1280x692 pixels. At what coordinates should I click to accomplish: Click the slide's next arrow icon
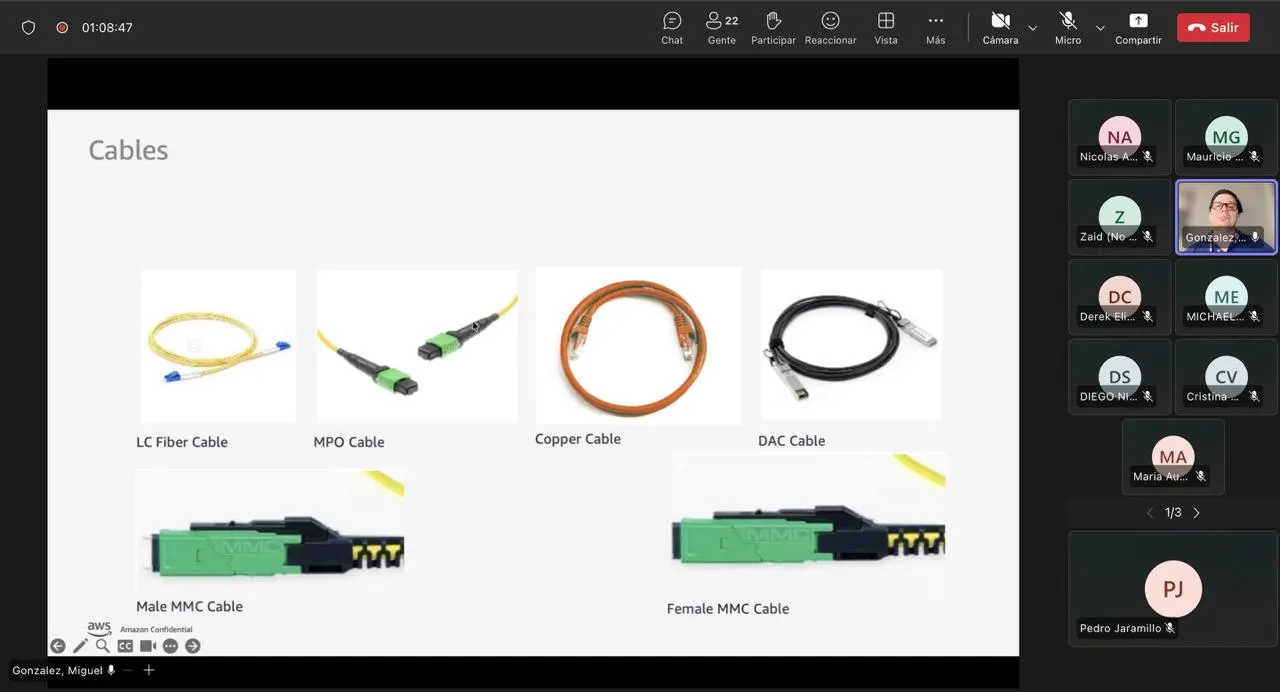193,646
